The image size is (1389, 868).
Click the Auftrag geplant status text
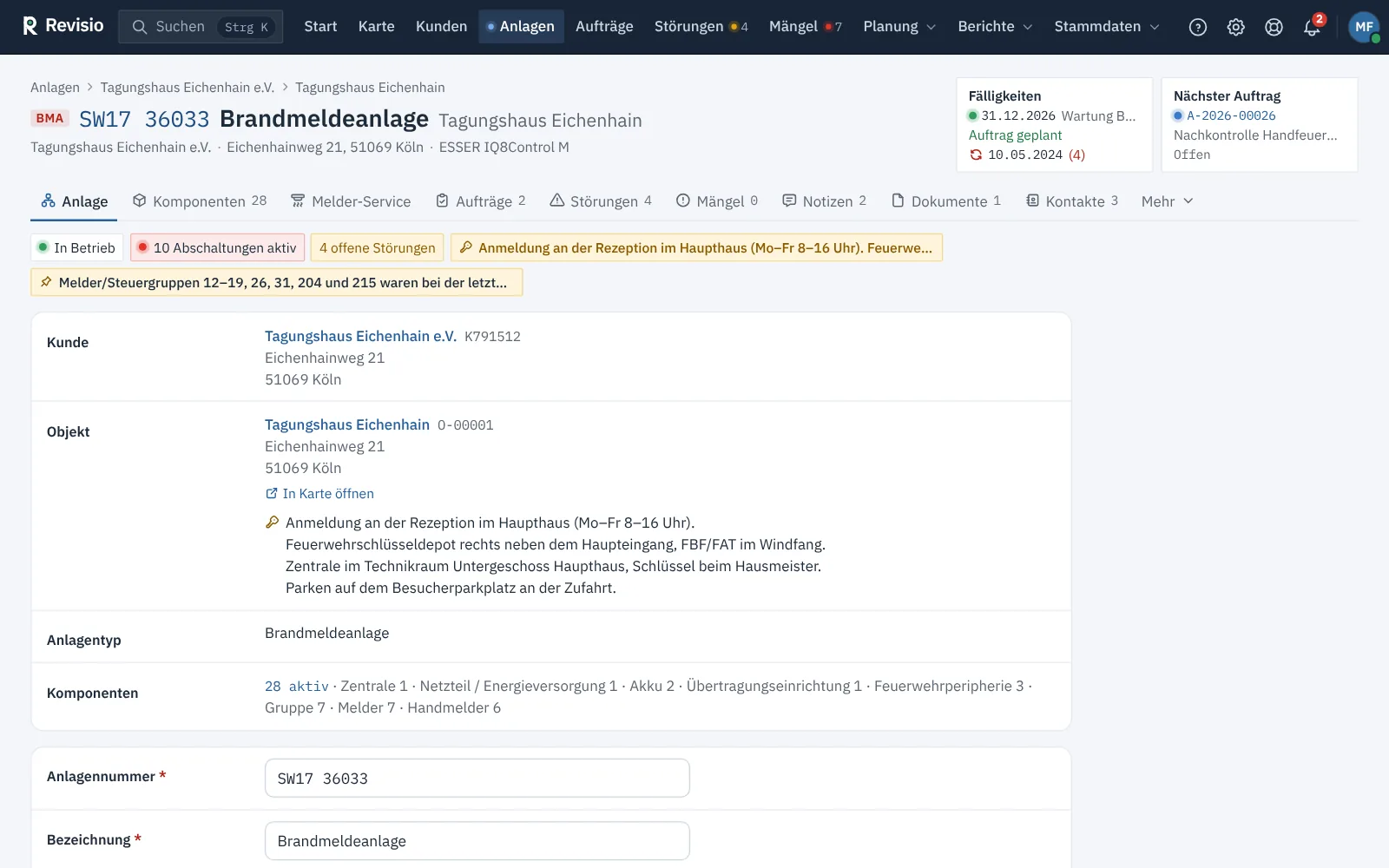tap(1015, 135)
